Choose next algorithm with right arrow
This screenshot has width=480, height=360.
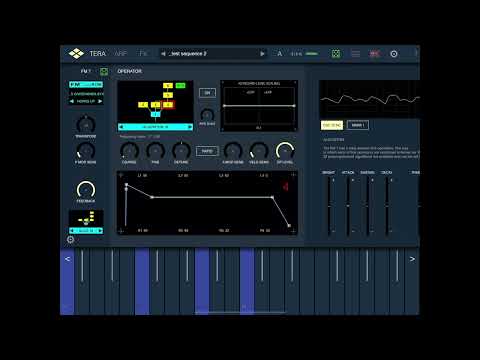(x=190, y=127)
